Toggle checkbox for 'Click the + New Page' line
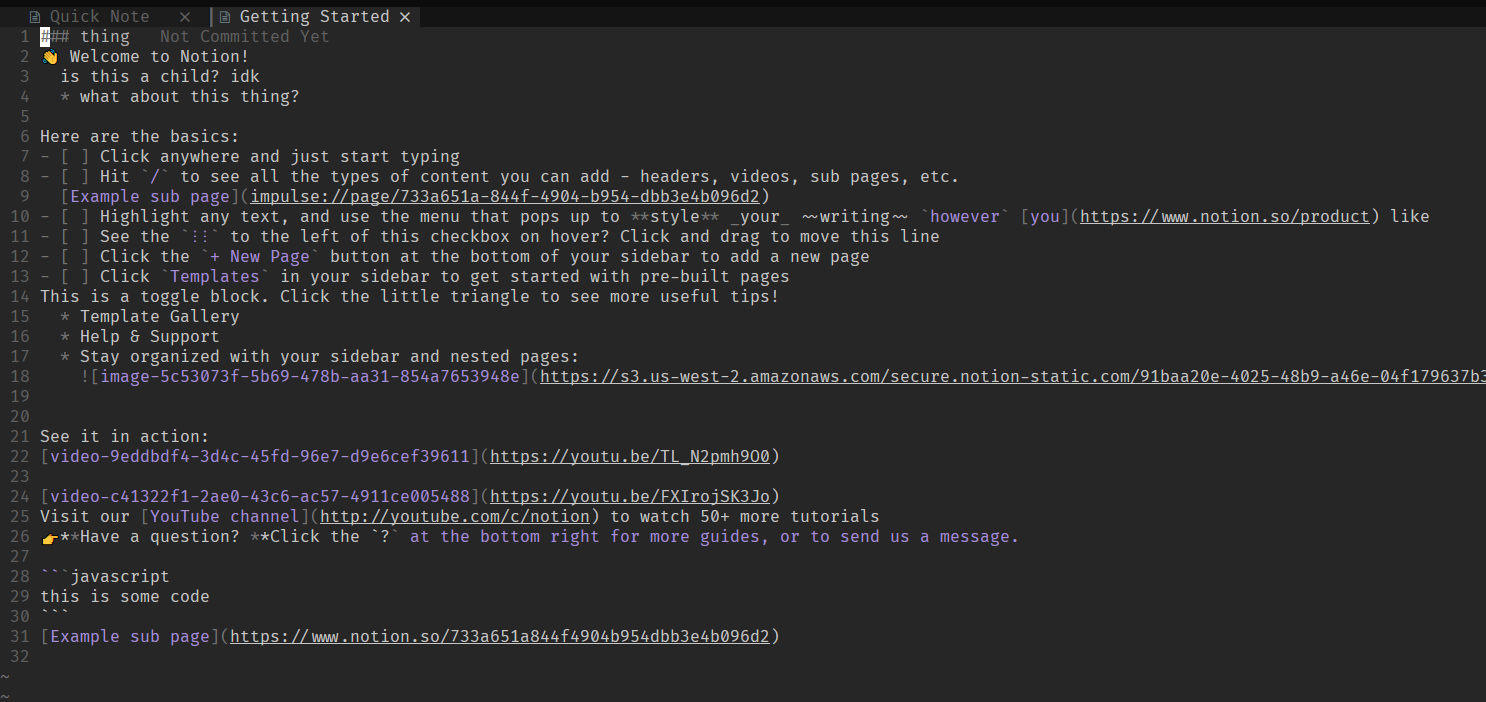Image resolution: width=1486 pixels, height=702 pixels. tap(75, 257)
